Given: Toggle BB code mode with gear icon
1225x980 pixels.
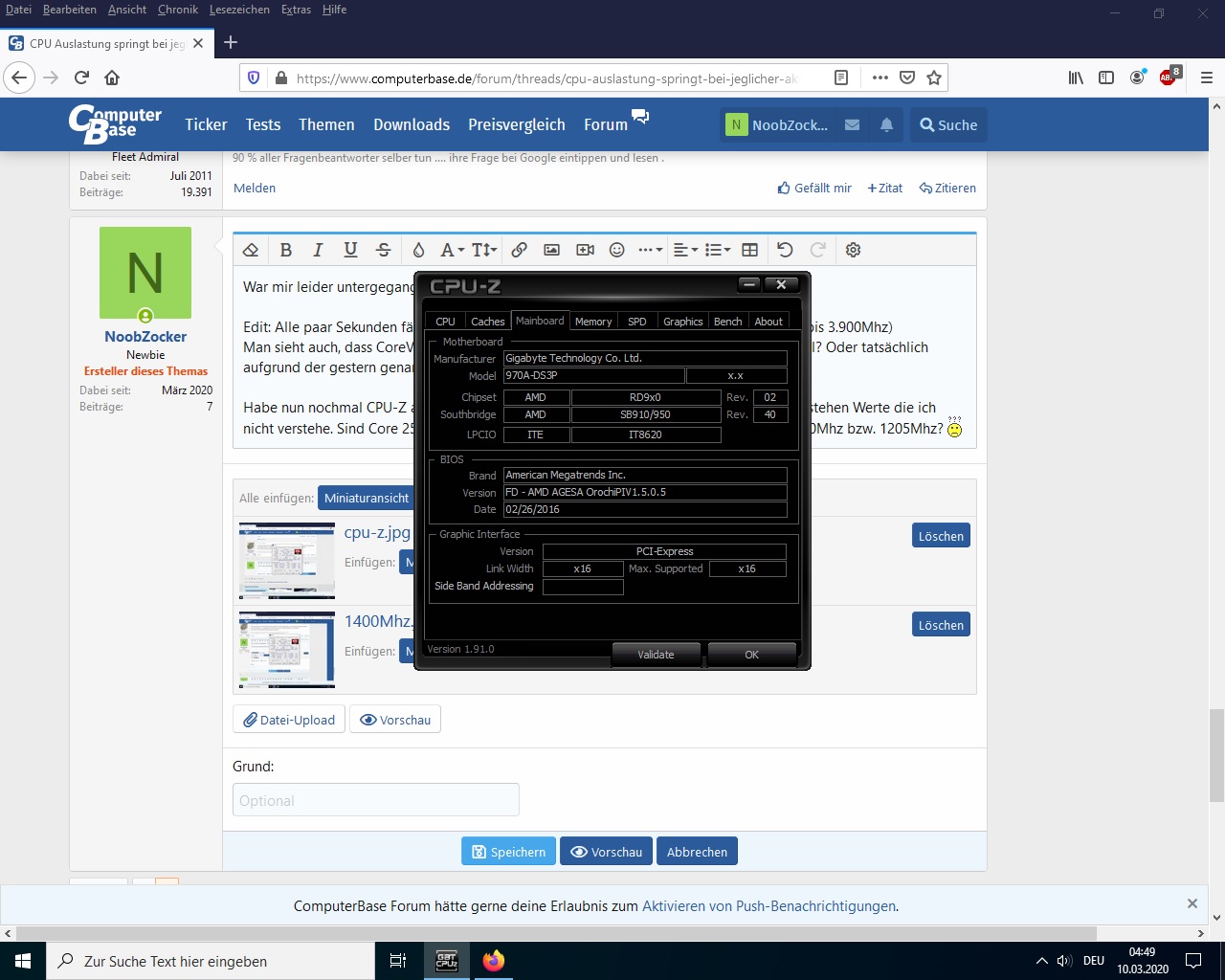Looking at the screenshot, I should tap(853, 250).
